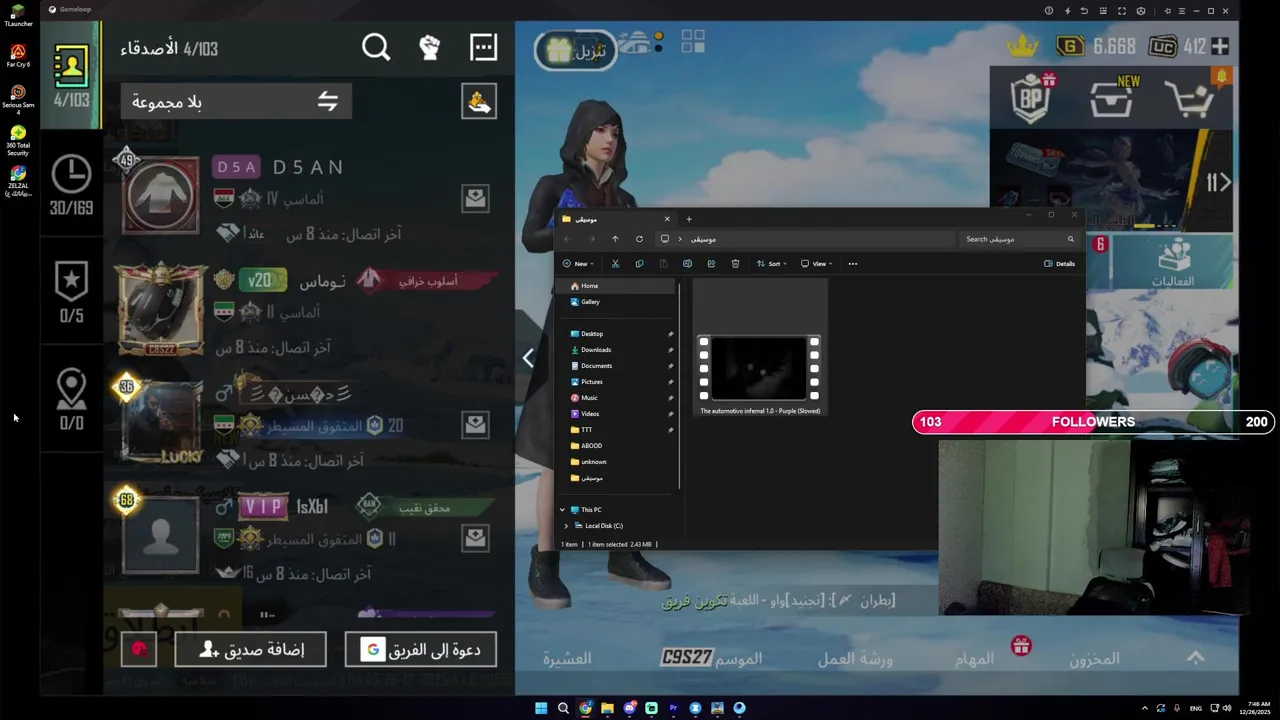
Task: Click Delete trash icon in File Explorer
Action: [735, 264]
